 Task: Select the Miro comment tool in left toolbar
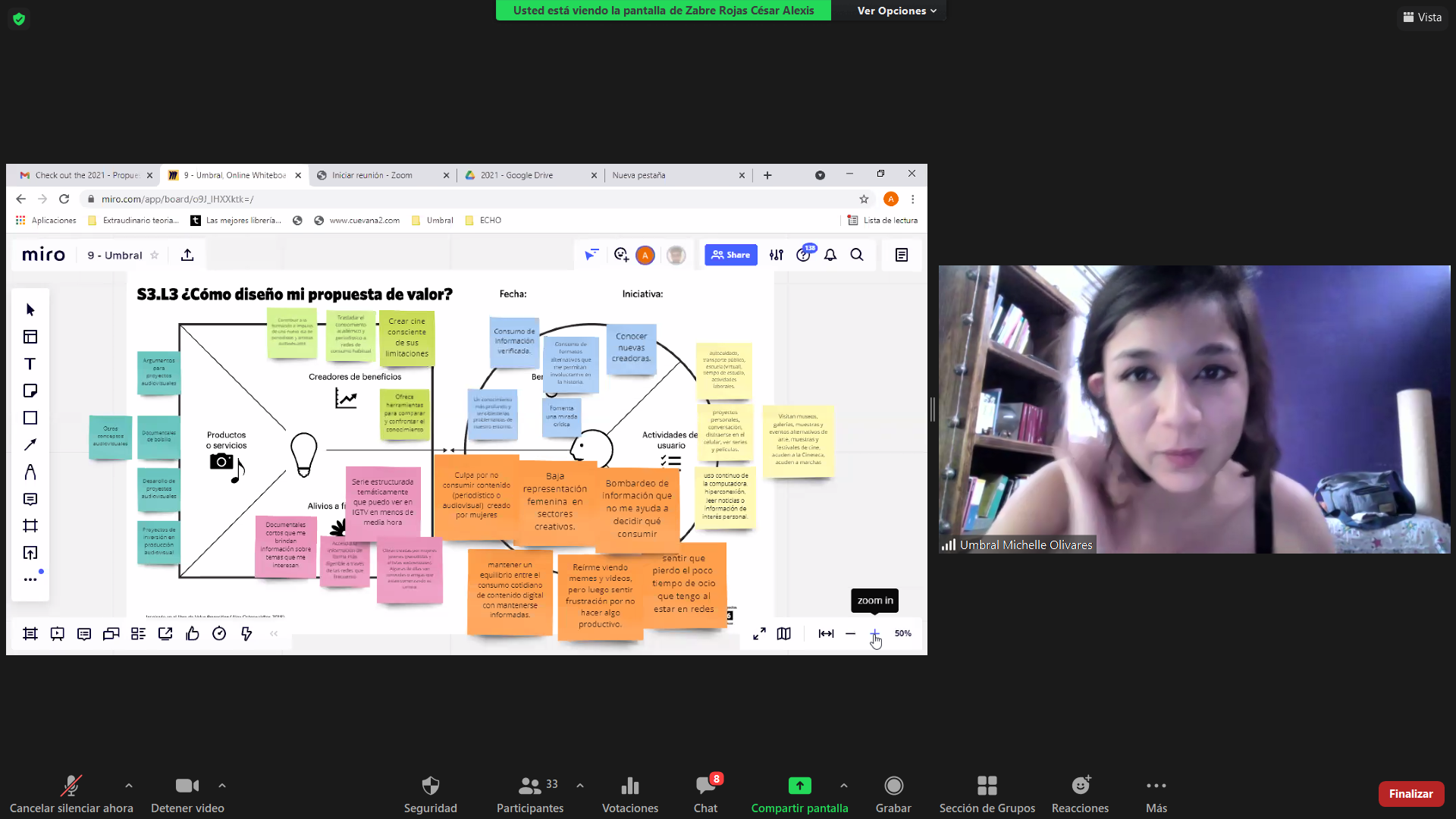30,499
